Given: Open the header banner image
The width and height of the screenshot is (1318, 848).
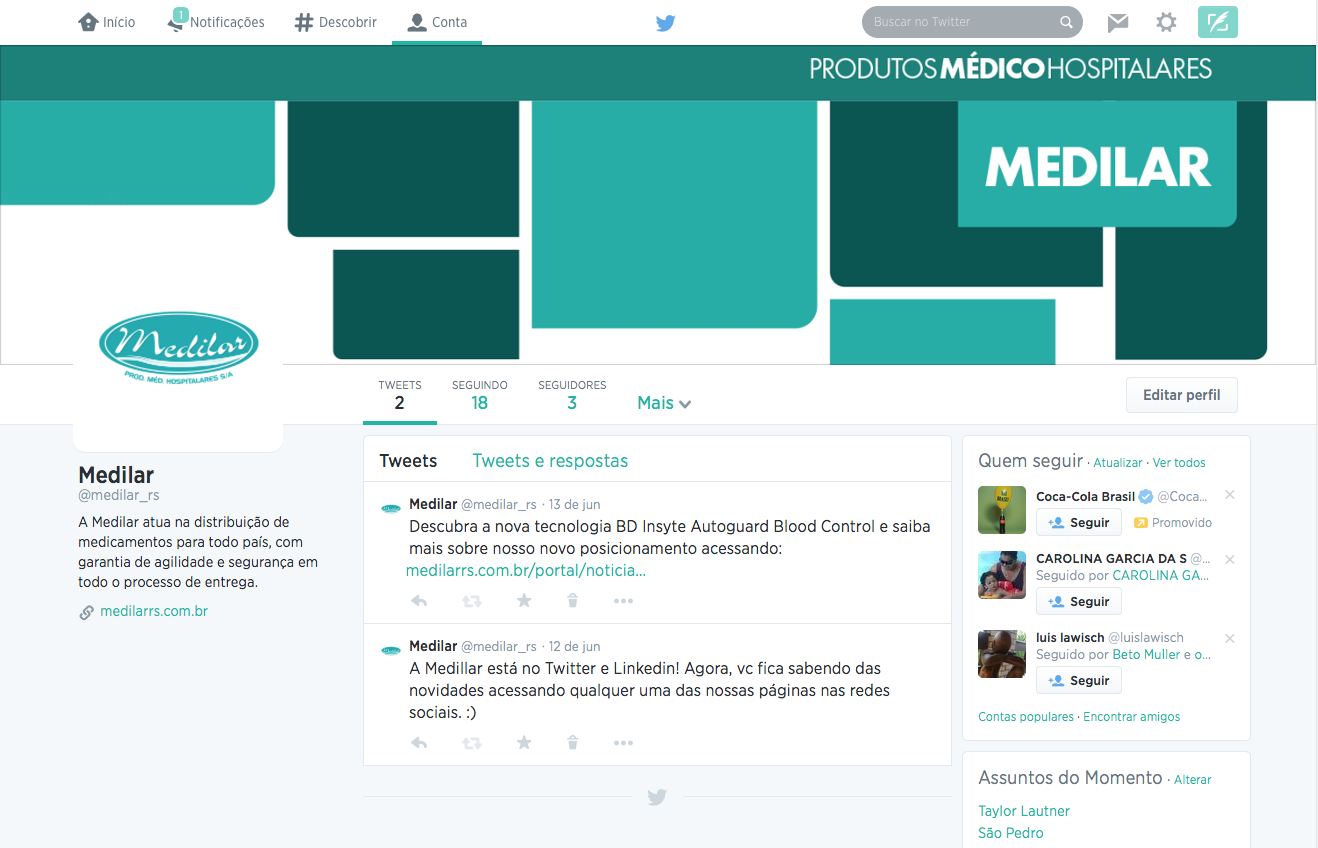Looking at the screenshot, I should (658, 204).
